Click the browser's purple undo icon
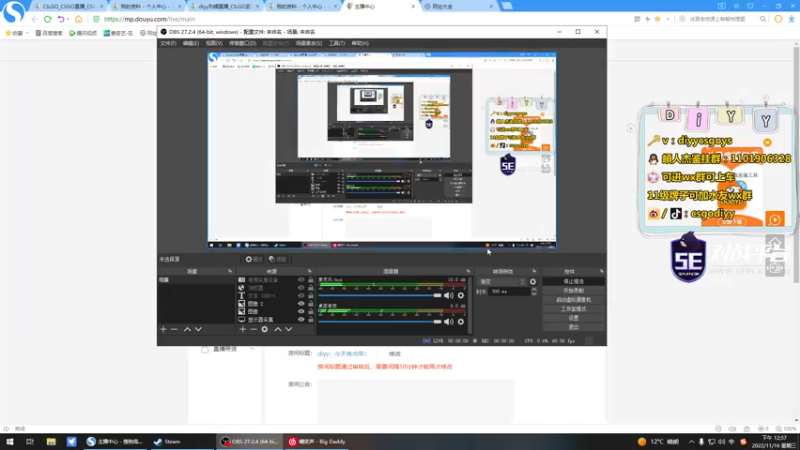 [61, 19]
